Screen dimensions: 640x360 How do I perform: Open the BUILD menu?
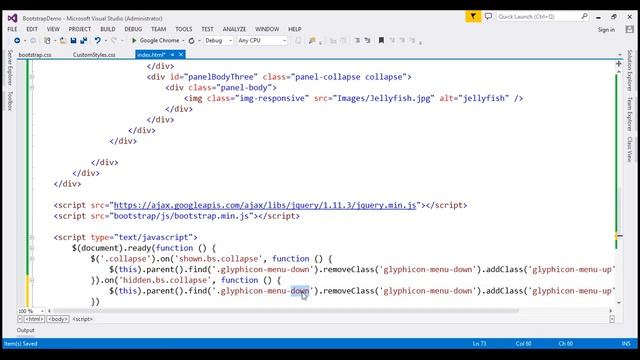click(108, 29)
